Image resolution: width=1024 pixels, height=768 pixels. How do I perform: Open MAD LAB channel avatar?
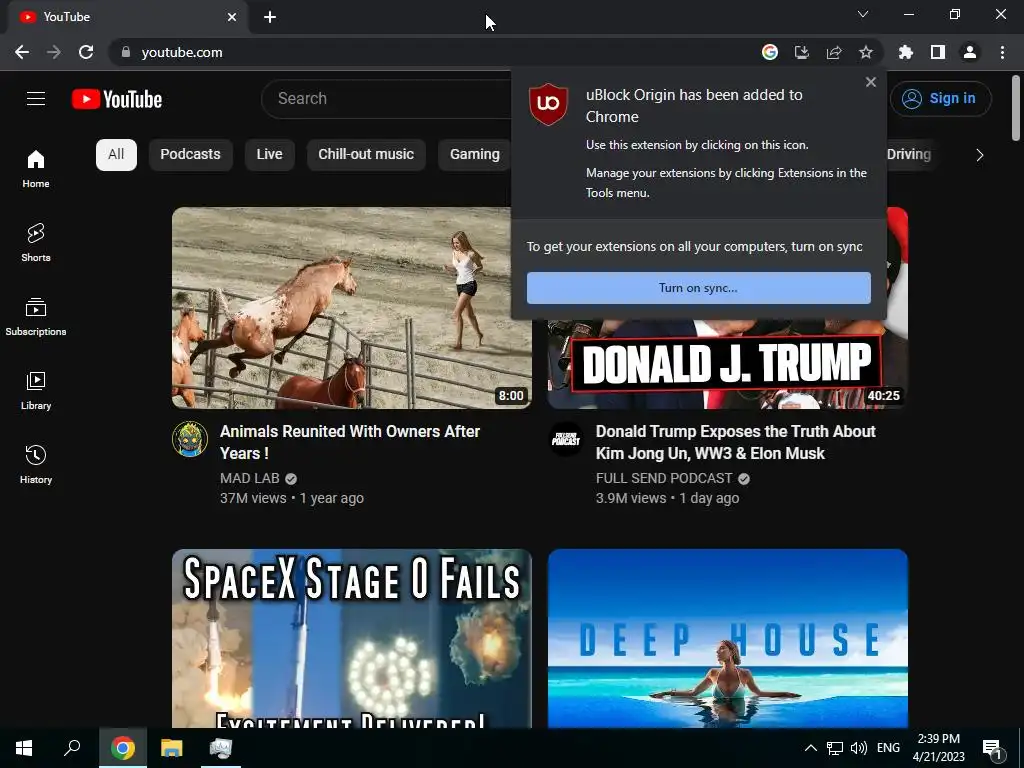tap(190, 439)
